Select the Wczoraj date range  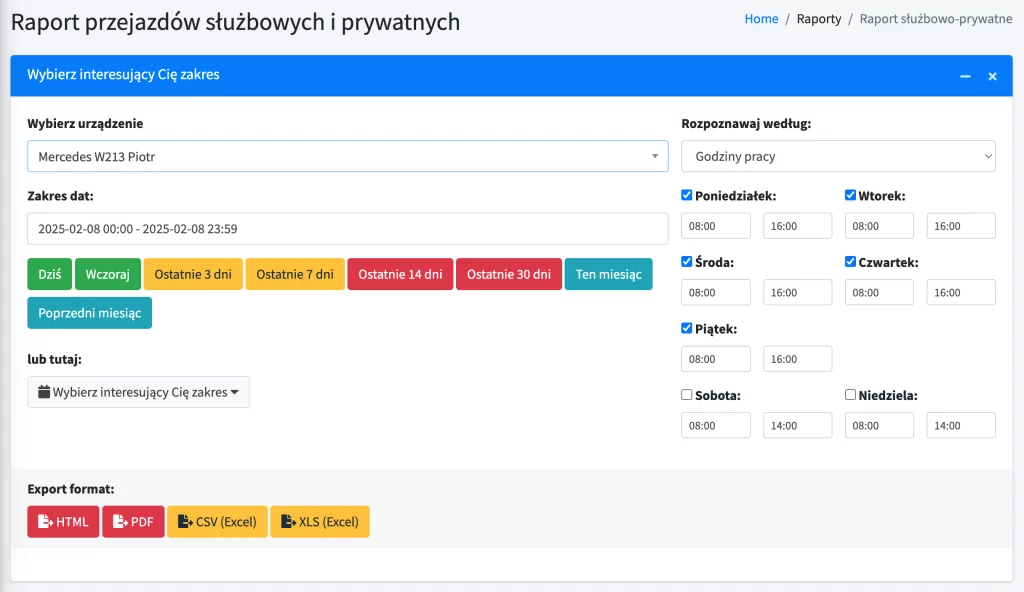pos(108,274)
